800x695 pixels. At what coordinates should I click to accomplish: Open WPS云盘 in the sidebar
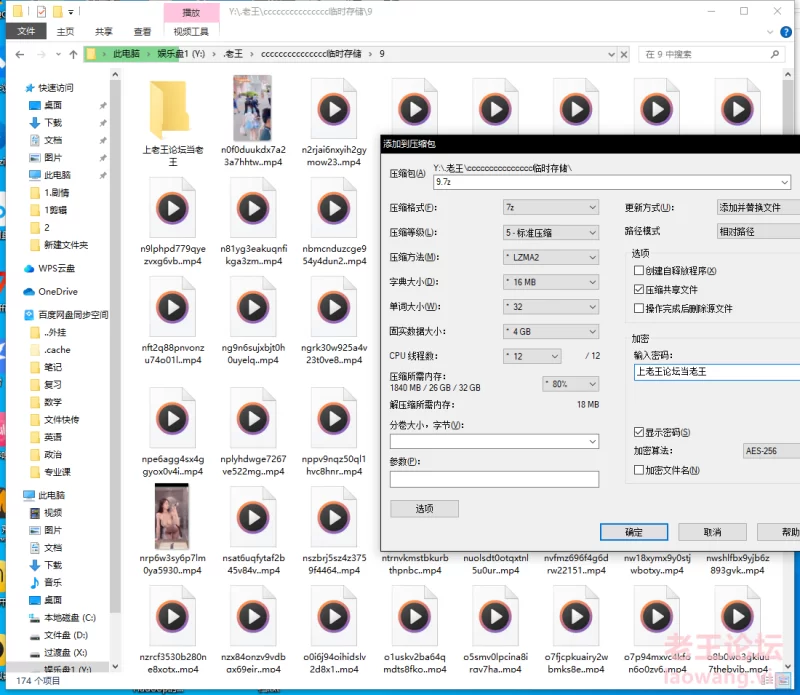click(57, 269)
